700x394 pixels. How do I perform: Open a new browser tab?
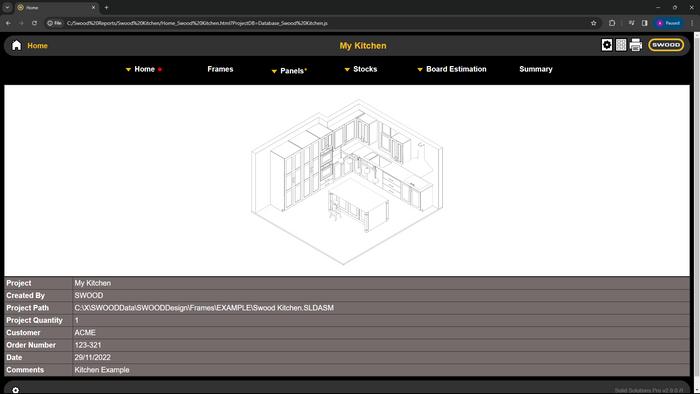(106, 8)
